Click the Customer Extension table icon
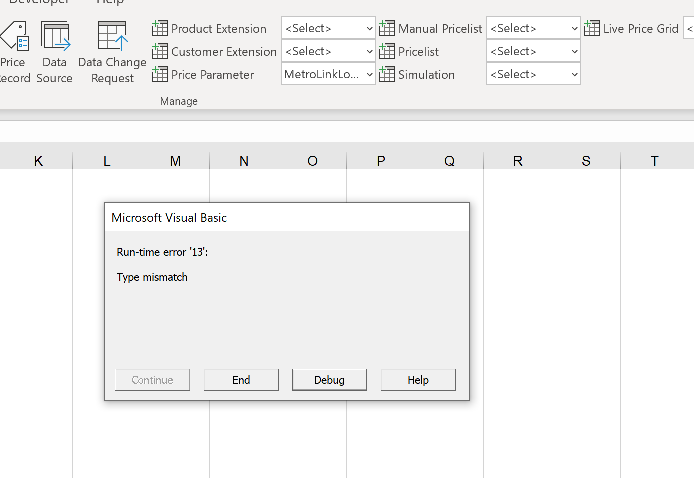Screen dimensions: 694x478 [160, 51]
